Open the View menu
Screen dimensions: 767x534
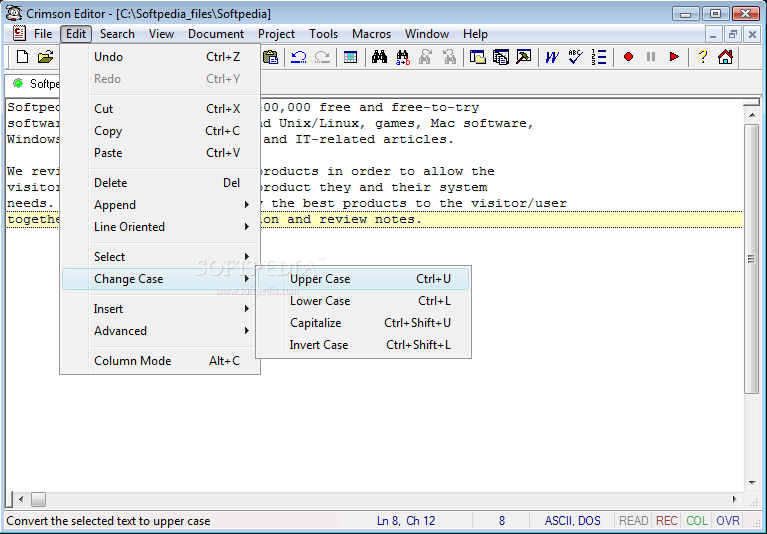pyautogui.click(x=161, y=34)
